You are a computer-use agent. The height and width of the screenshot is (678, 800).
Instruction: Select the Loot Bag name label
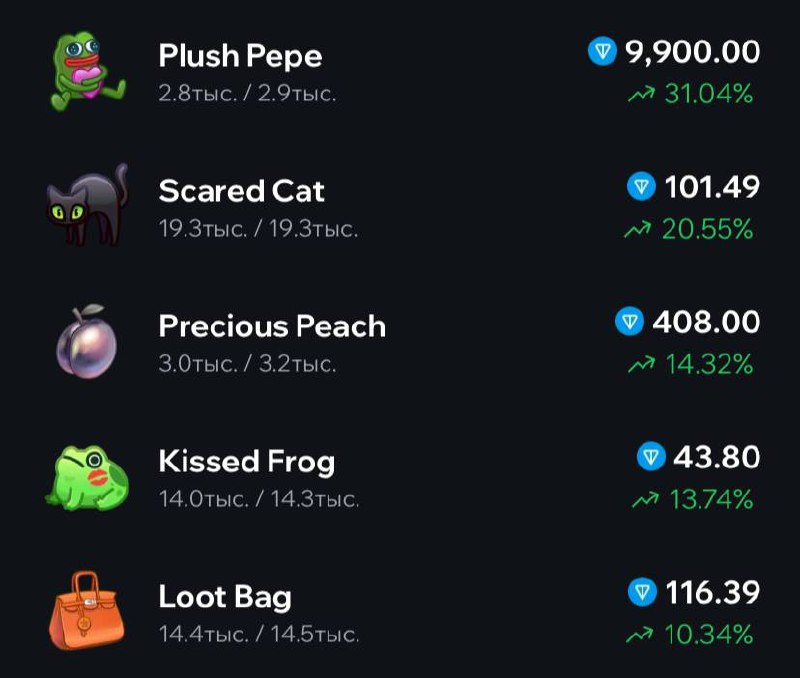(225, 597)
